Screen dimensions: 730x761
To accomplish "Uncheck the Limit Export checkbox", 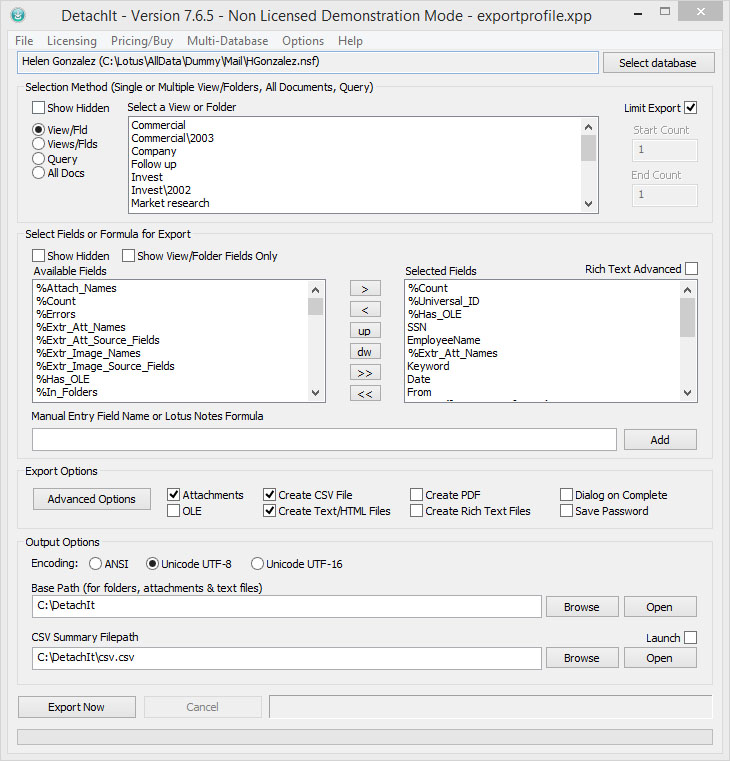I will [x=691, y=108].
